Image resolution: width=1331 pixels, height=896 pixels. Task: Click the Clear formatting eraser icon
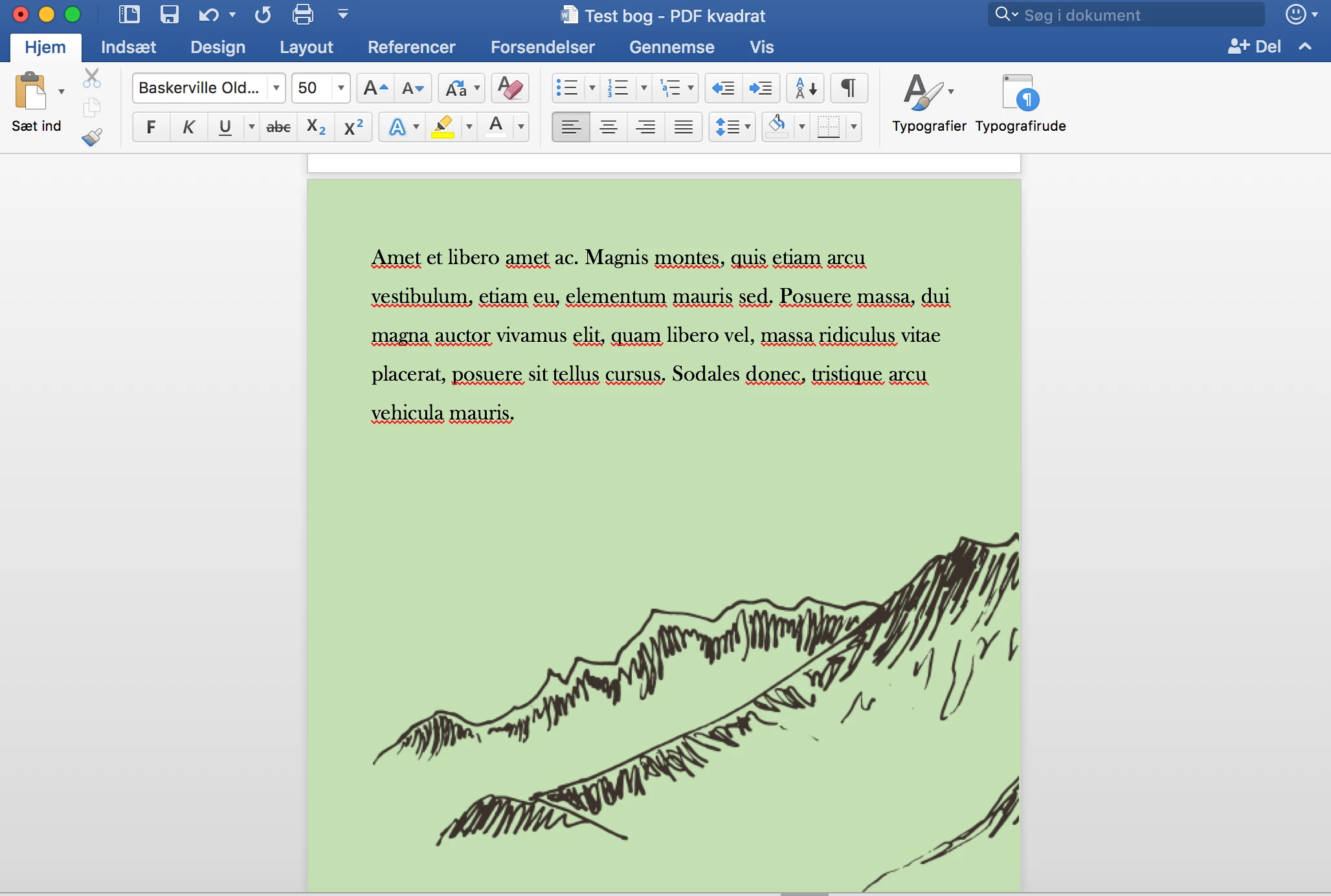(x=510, y=88)
